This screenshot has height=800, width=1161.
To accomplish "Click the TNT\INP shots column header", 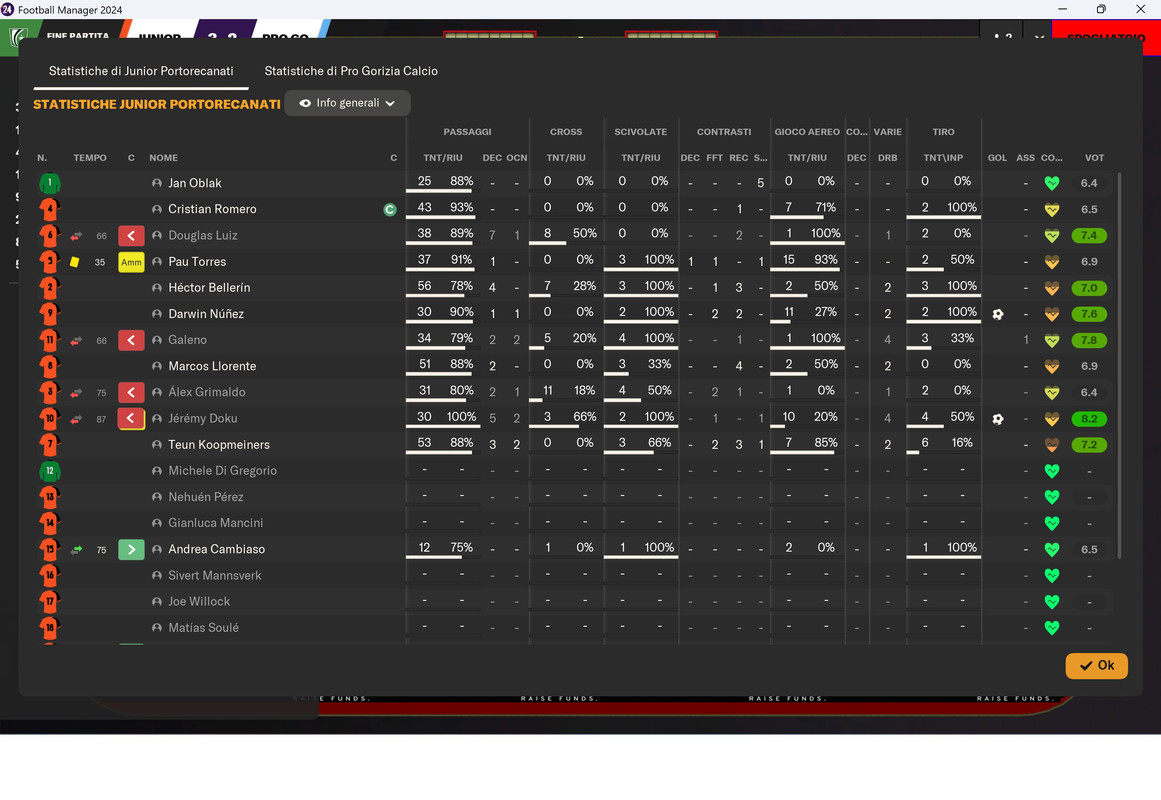I will click(x=943, y=158).
